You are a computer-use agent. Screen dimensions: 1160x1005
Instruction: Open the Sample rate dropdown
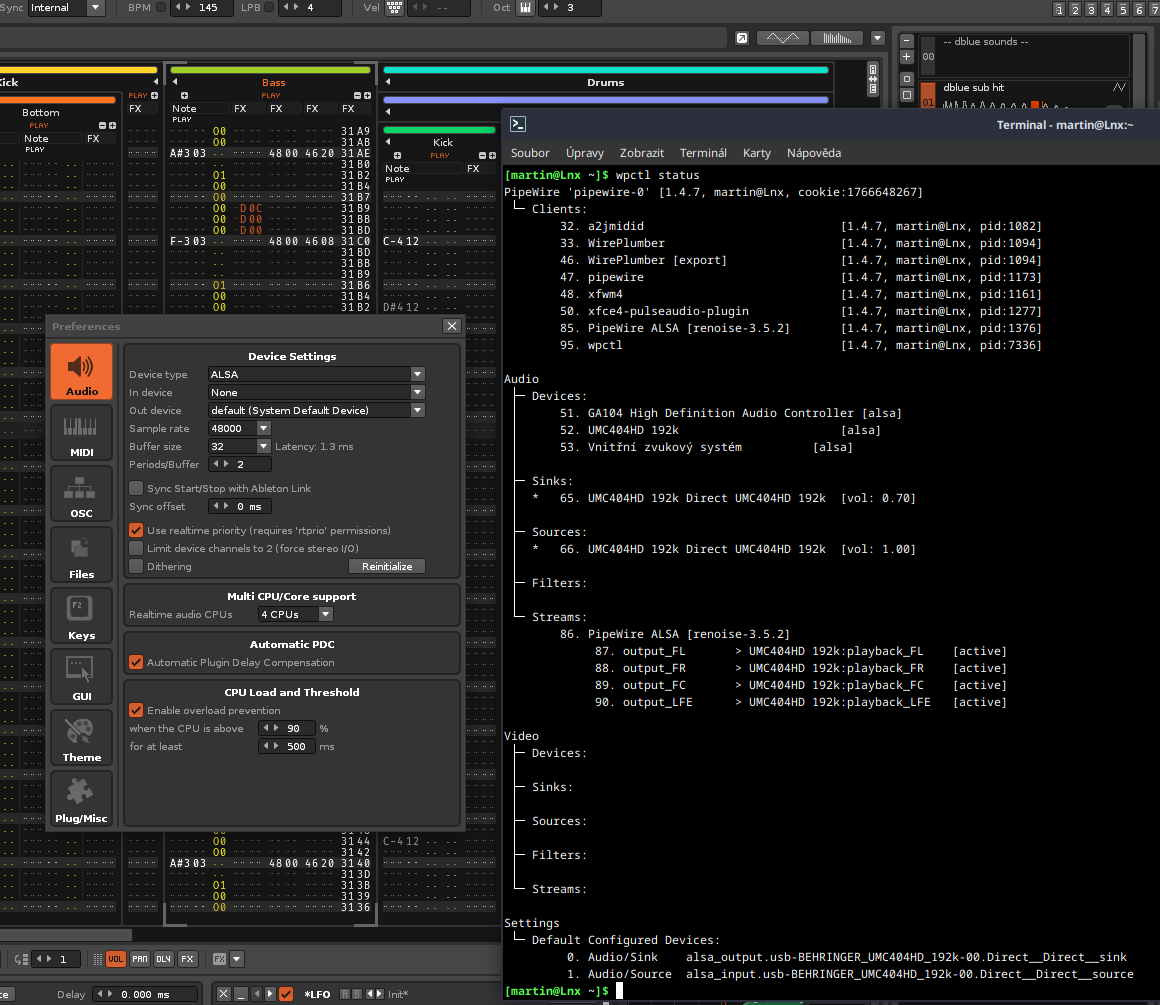(x=239, y=428)
